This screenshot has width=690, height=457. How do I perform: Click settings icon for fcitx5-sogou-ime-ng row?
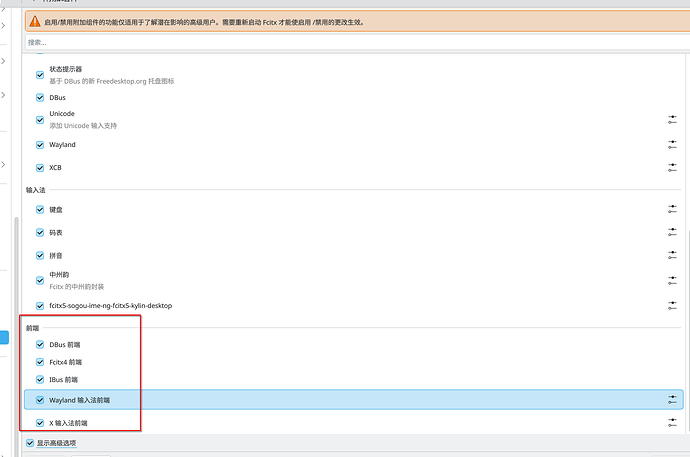tap(672, 305)
